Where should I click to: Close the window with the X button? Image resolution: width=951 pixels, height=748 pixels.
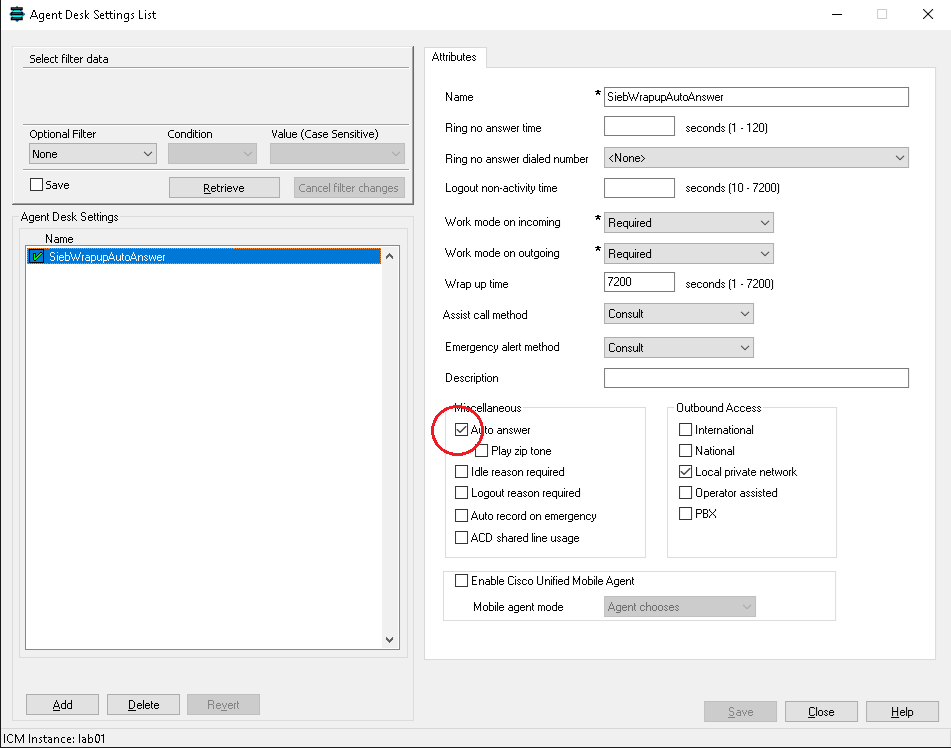(928, 15)
